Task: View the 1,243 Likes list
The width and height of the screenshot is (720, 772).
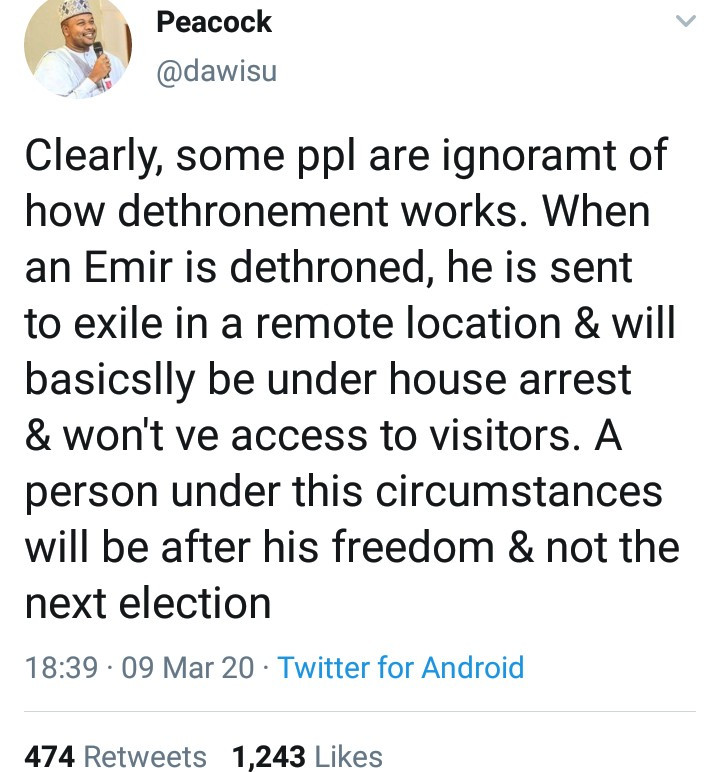Action: tap(307, 757)
